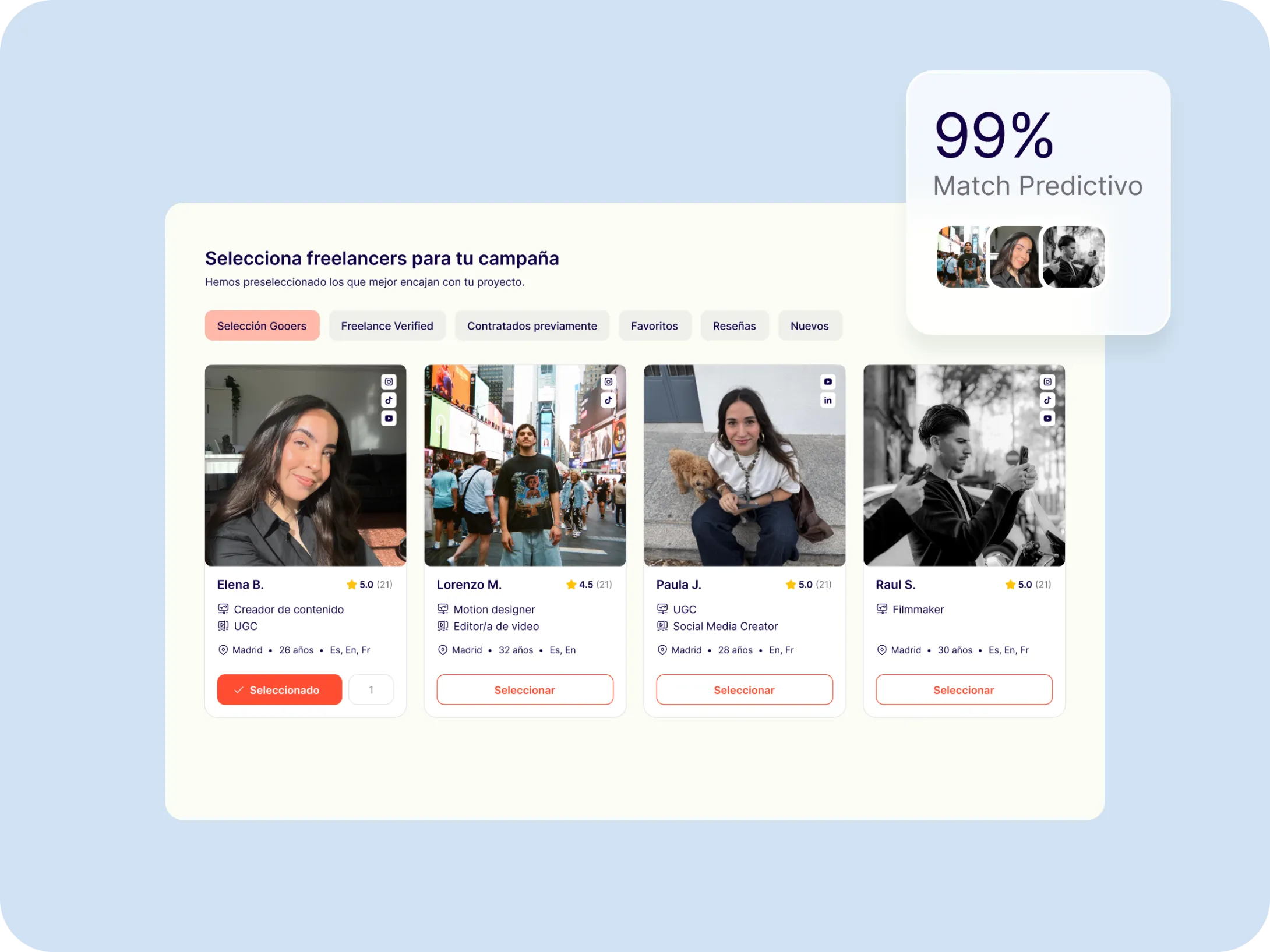Open Elena B.'s Instagram icon
Image resolution: width=1270 pixels, height=952 pixels.
click(x=389, y=382)
